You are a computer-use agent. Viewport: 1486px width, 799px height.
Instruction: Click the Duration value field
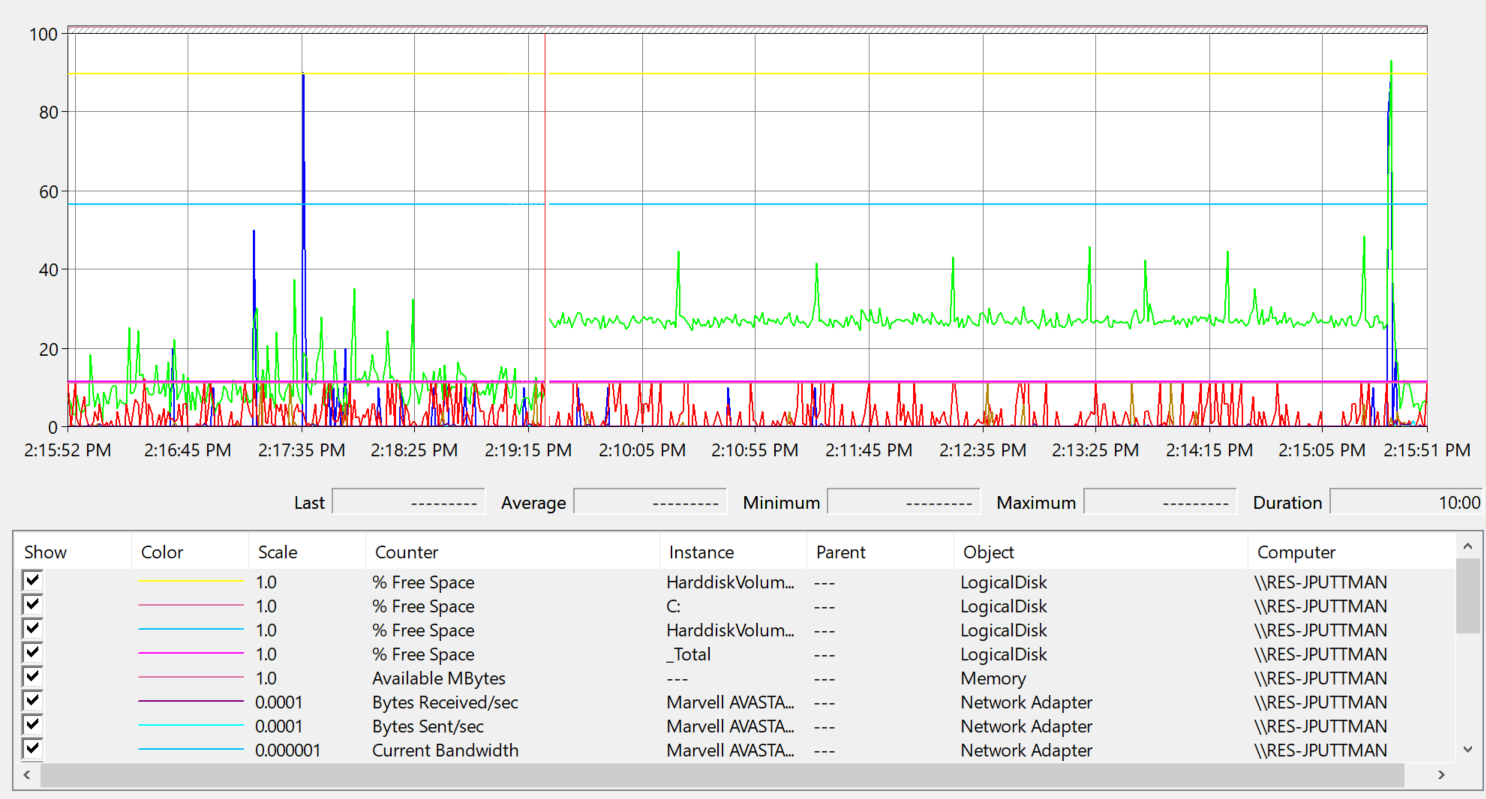pyautogui.click(x=1405, y=502)
